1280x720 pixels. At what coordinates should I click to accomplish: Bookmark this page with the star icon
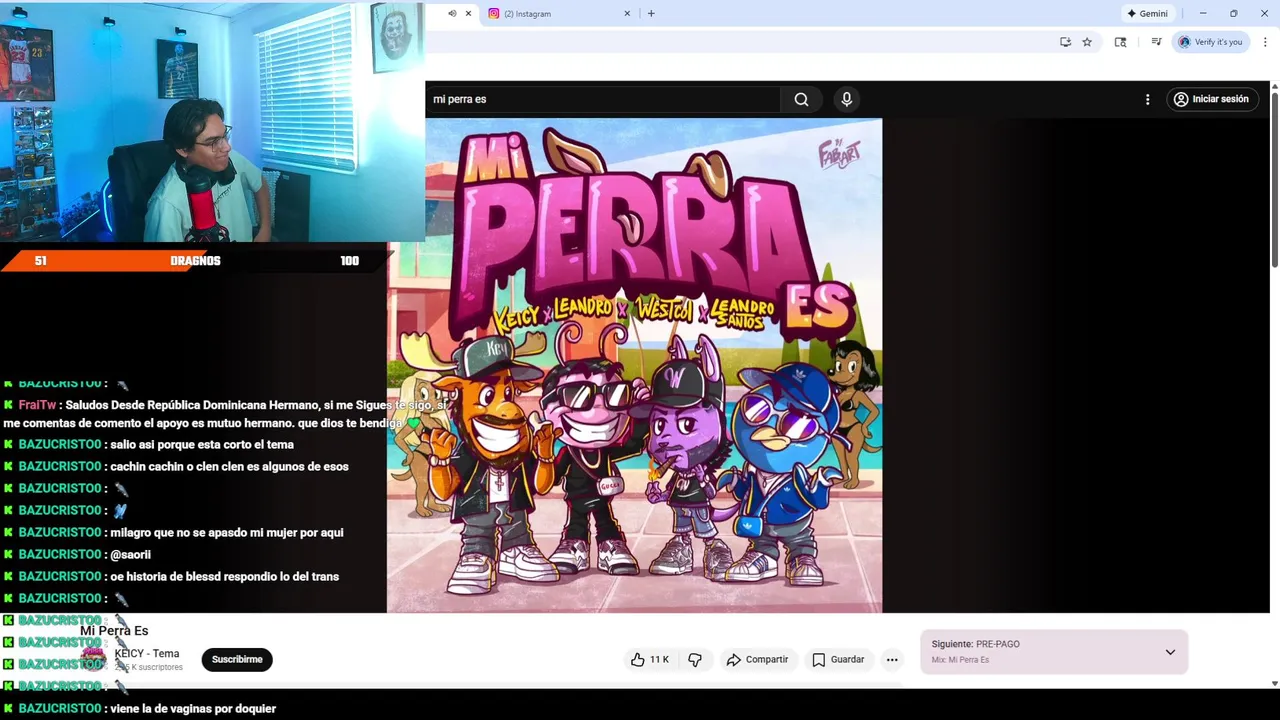pyautogui.click(x=1087, y=42)
